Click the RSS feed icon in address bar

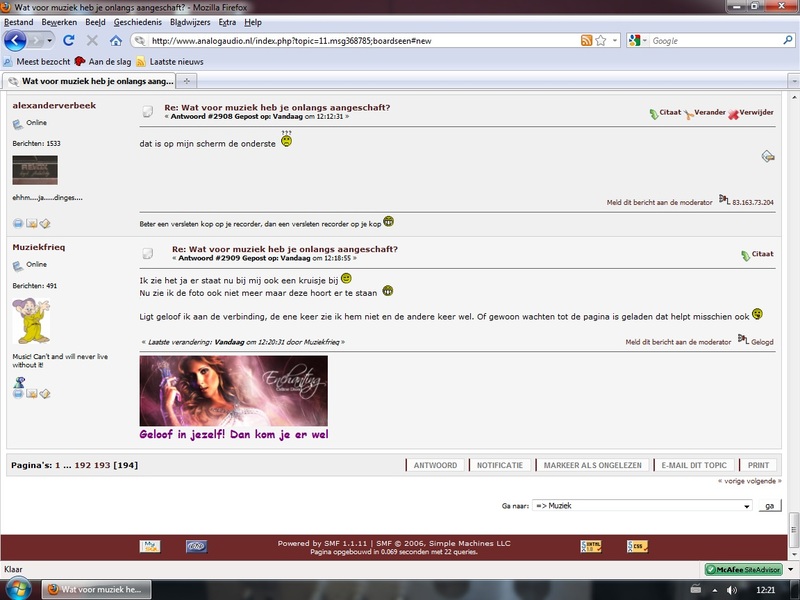point(586,41)
